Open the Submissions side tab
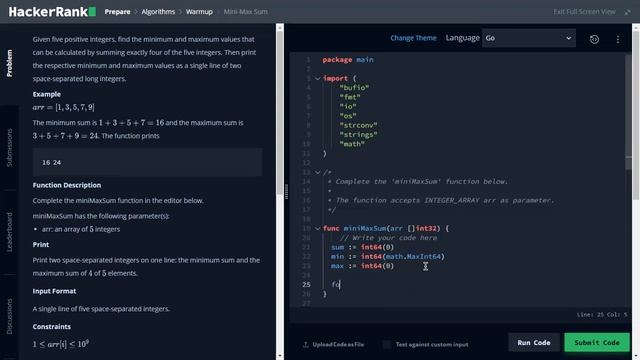 coord(9,148)
